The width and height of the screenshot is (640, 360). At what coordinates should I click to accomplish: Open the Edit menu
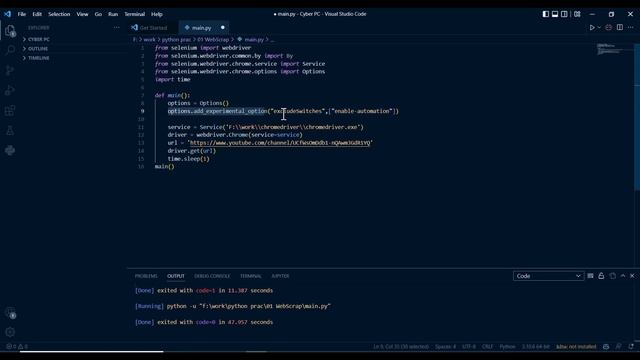coord(37,14)
